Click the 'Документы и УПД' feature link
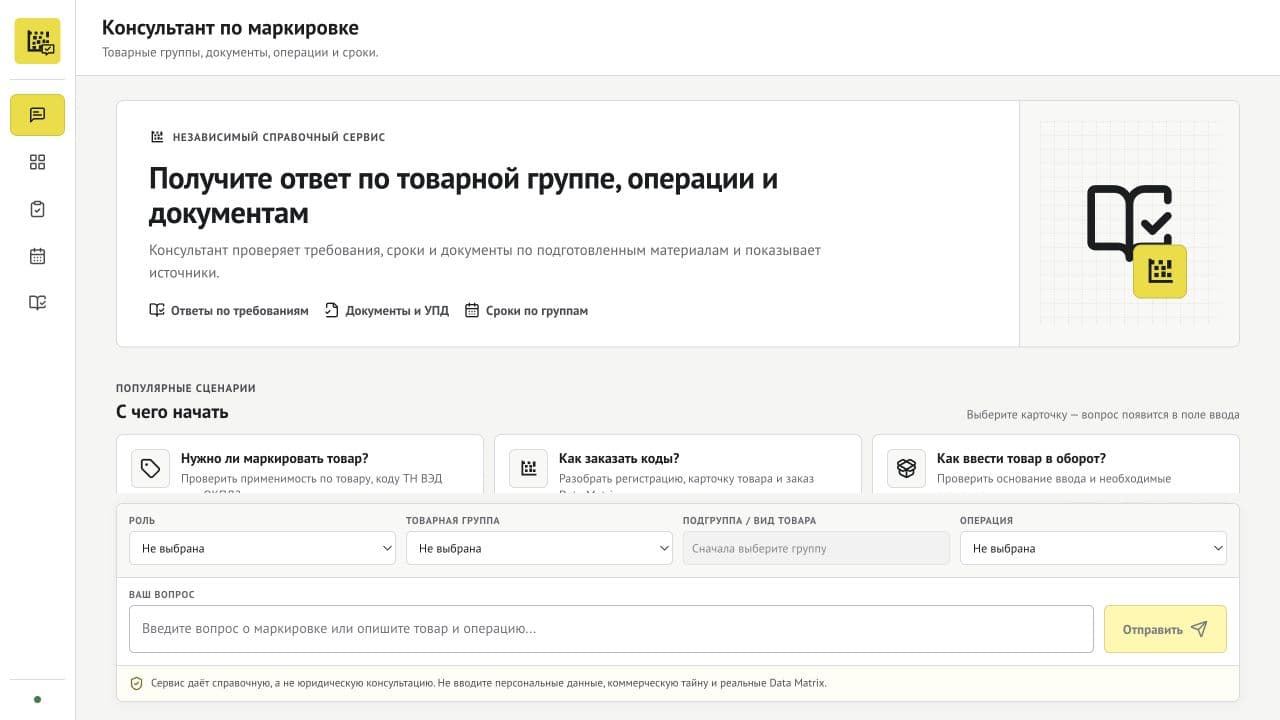The width and height of the screenshot is (1280, 720). [387, 311]
